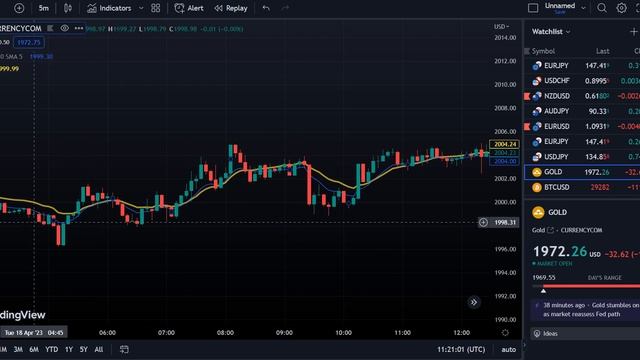Open more options dots in chart legend
This screenshot has width=640, height=360.
[x=79, y=28]
